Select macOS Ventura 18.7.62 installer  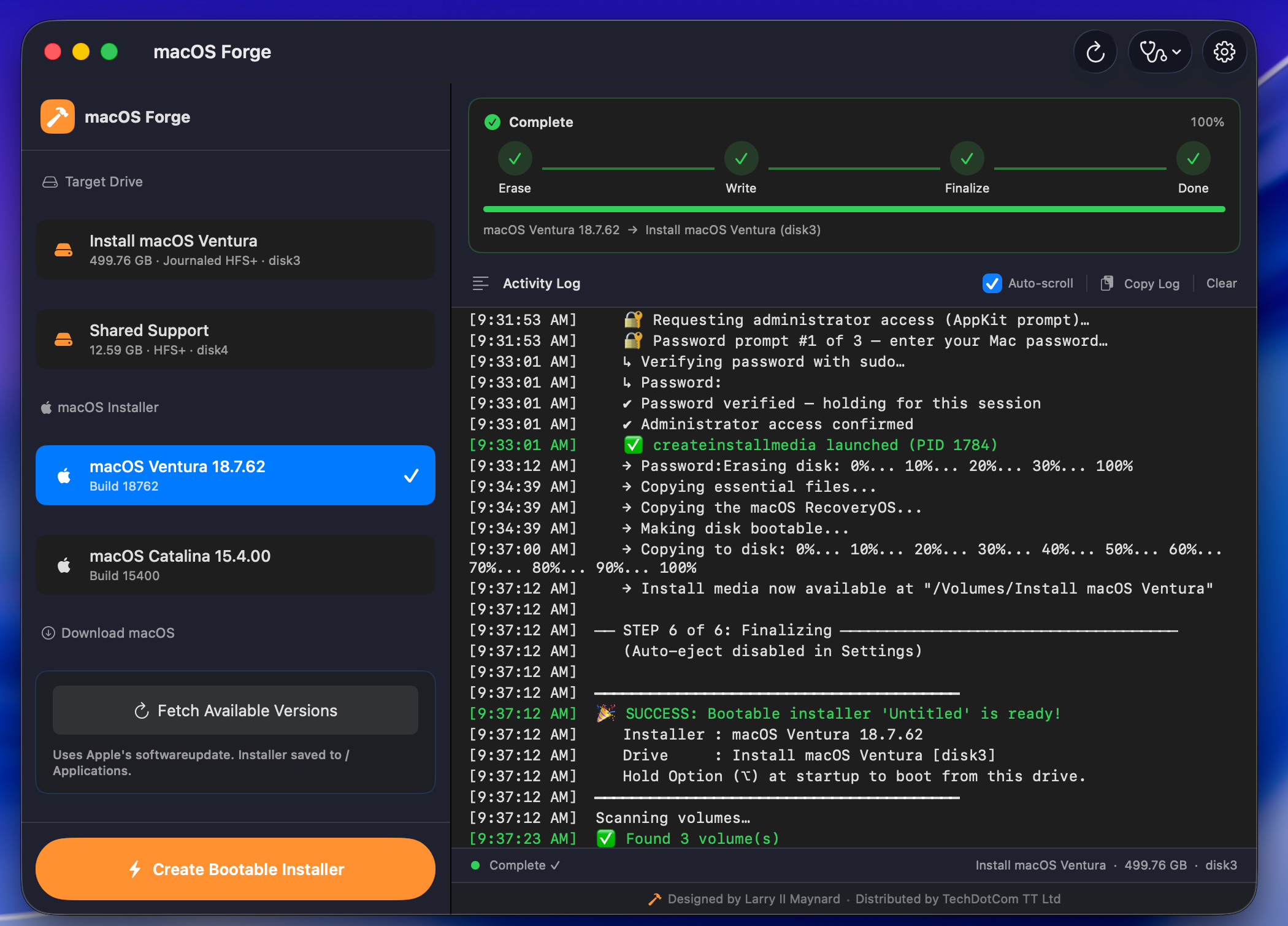pyautogui.click(x=236, y=475)
